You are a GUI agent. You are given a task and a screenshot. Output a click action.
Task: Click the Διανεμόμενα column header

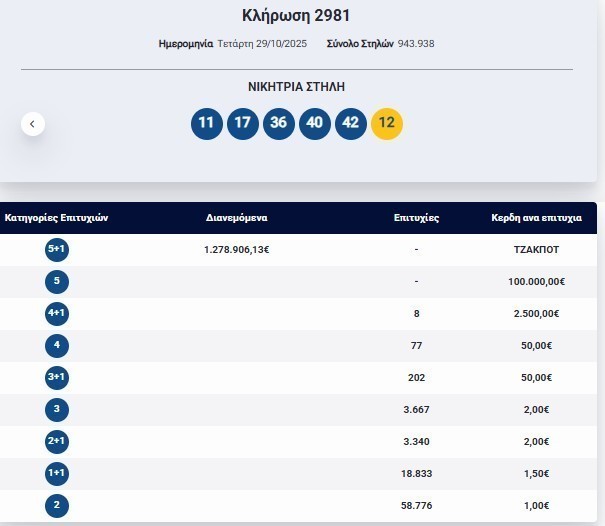point(236,218)
